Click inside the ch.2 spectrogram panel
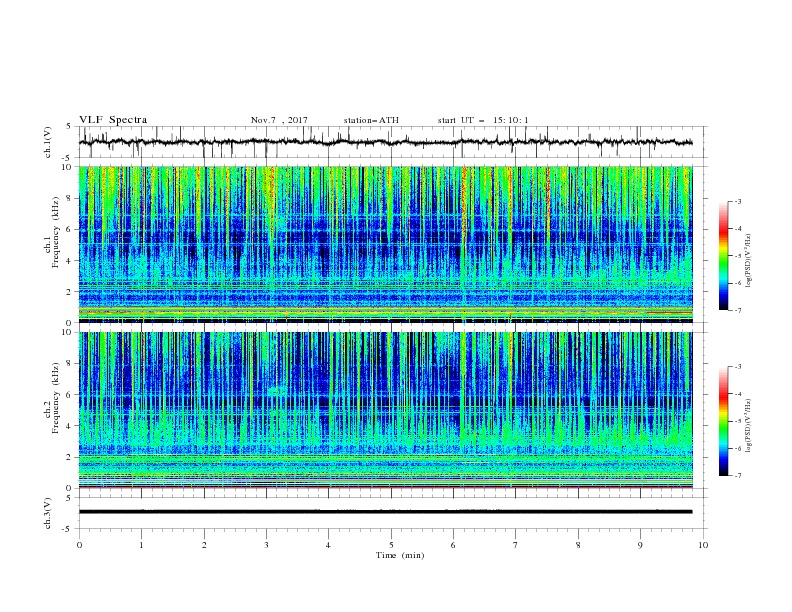 (385, 410)
